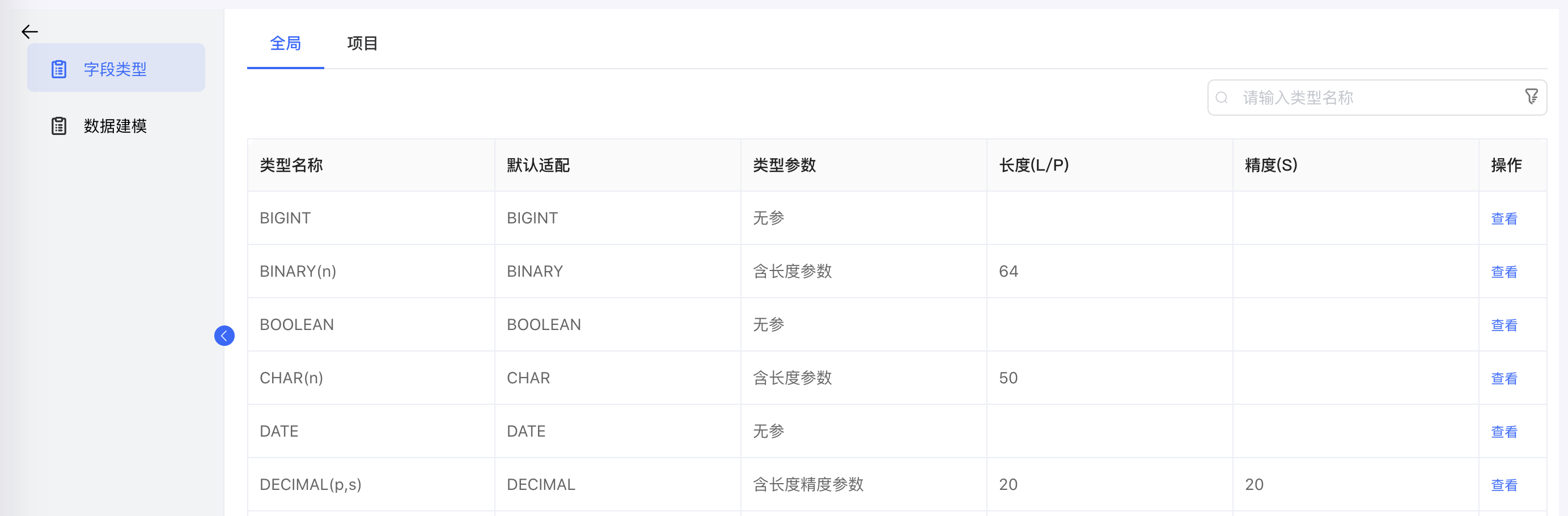1568x516 pixels.
Task: Click 查看 for the BINARY(n) row
Action: [1503, 272]
